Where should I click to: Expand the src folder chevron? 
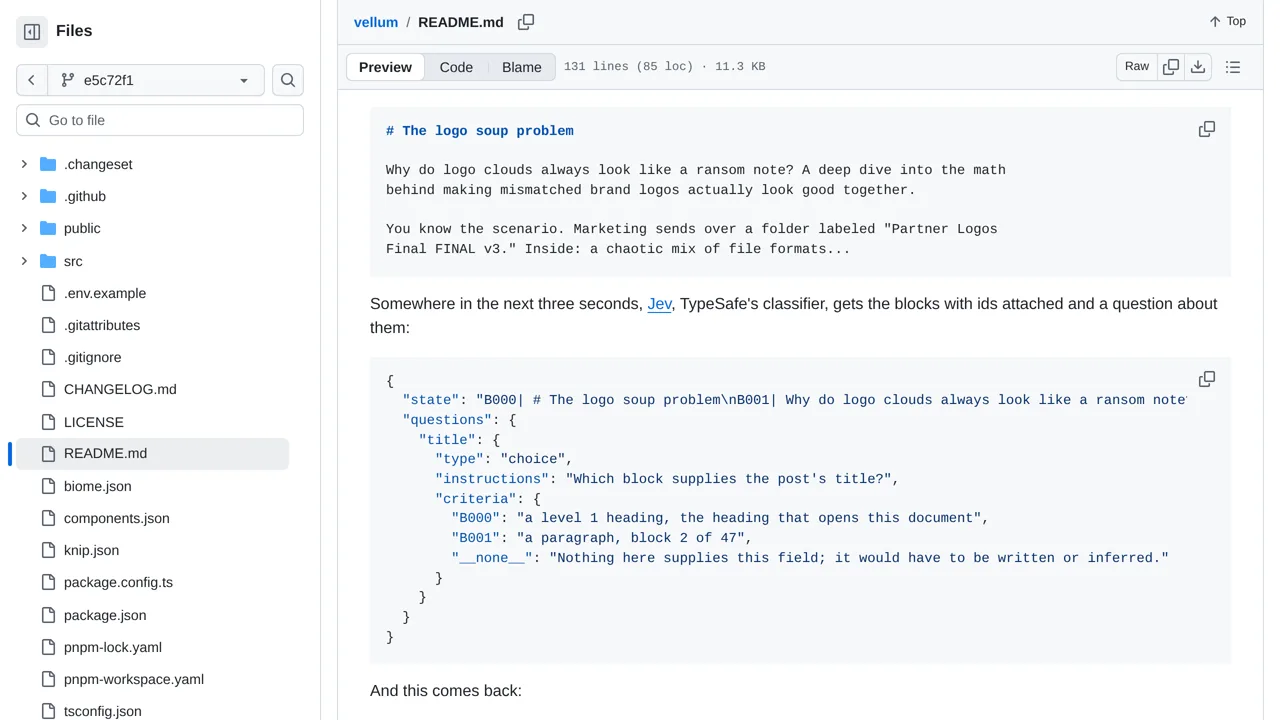(24, 261)
